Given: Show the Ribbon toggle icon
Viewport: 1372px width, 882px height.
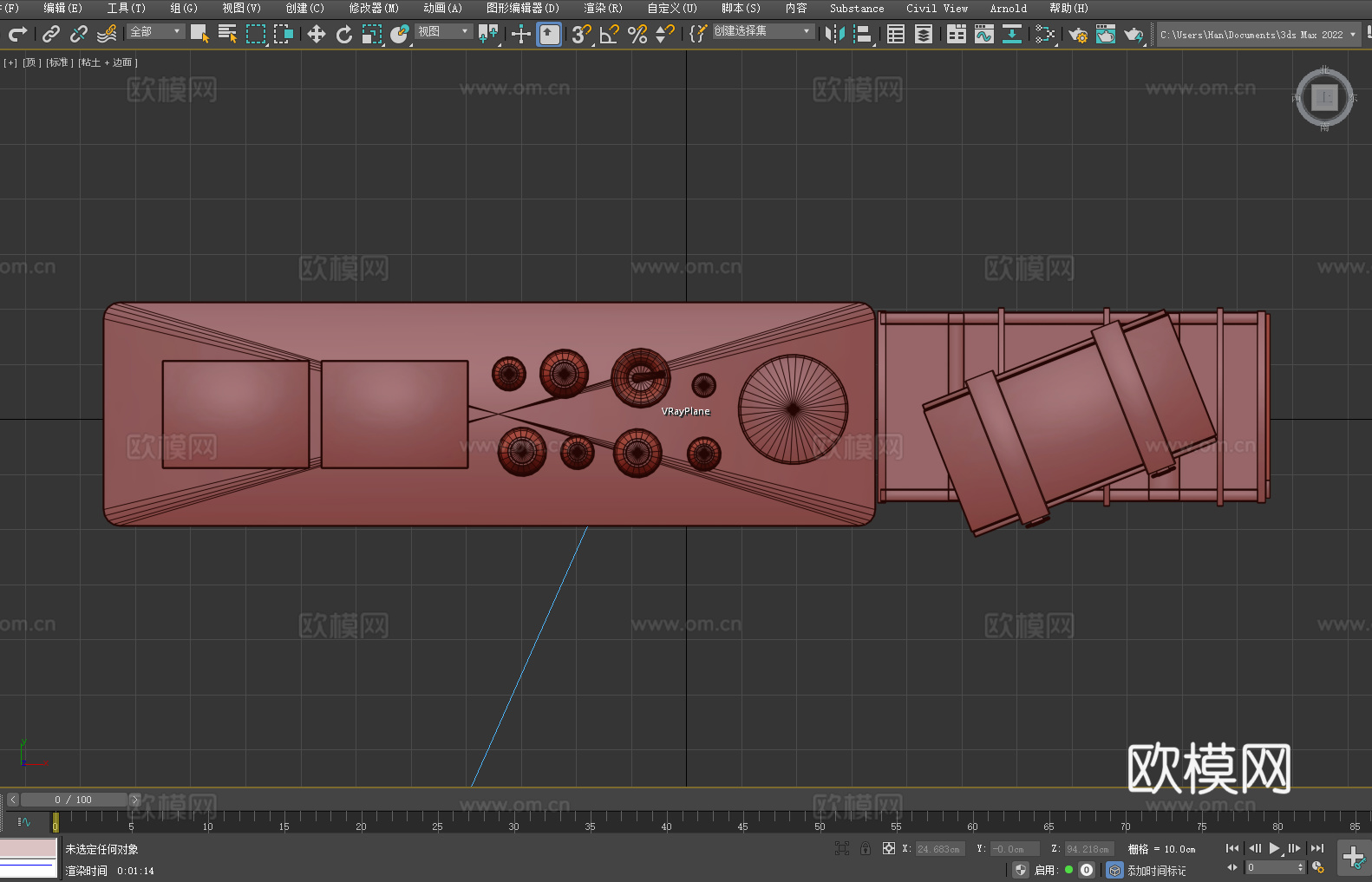Looking at the screenshot, I should click(x=957, y=34).
